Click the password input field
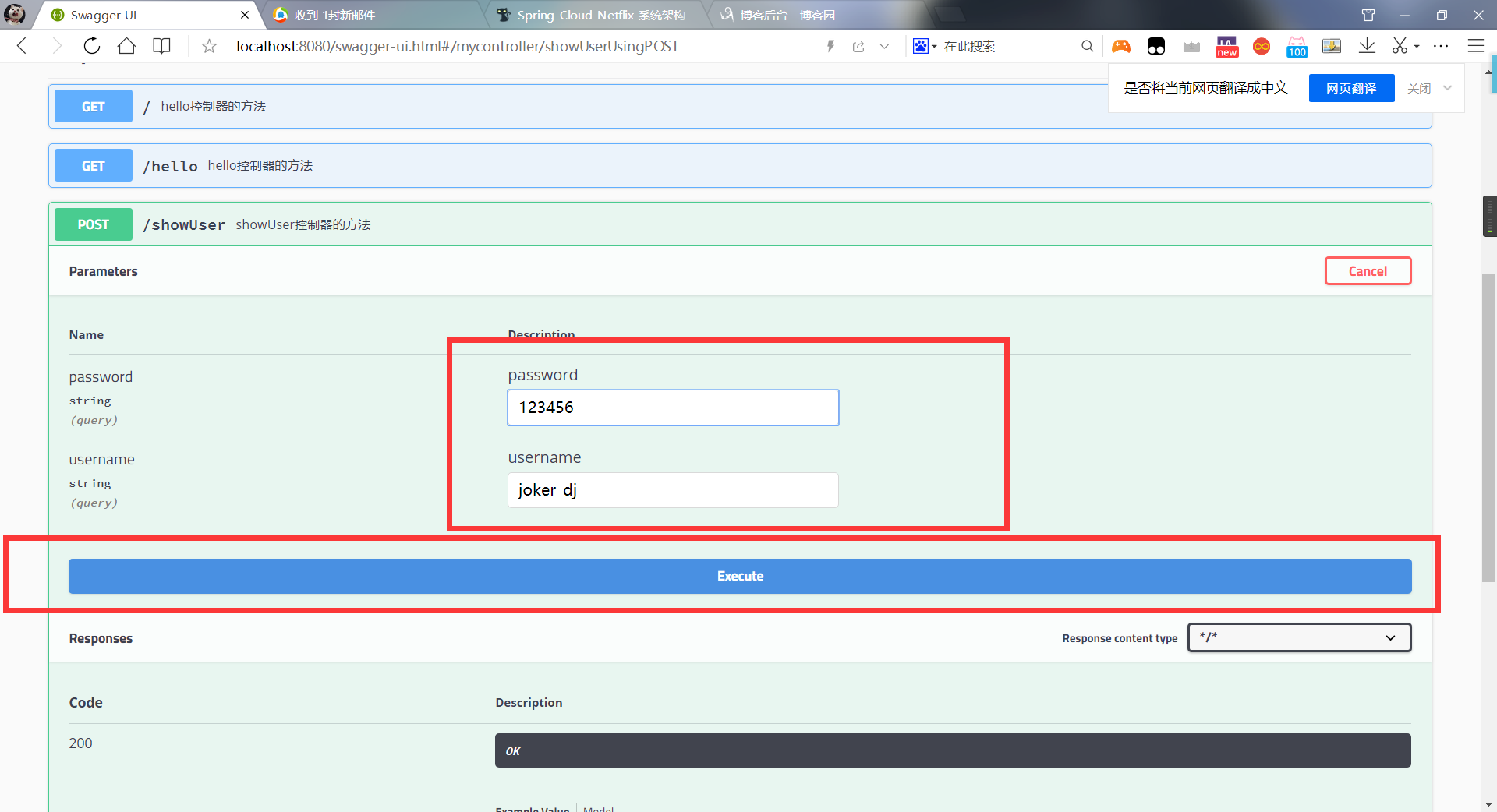The image size is (1497, 812). [673, 408]
